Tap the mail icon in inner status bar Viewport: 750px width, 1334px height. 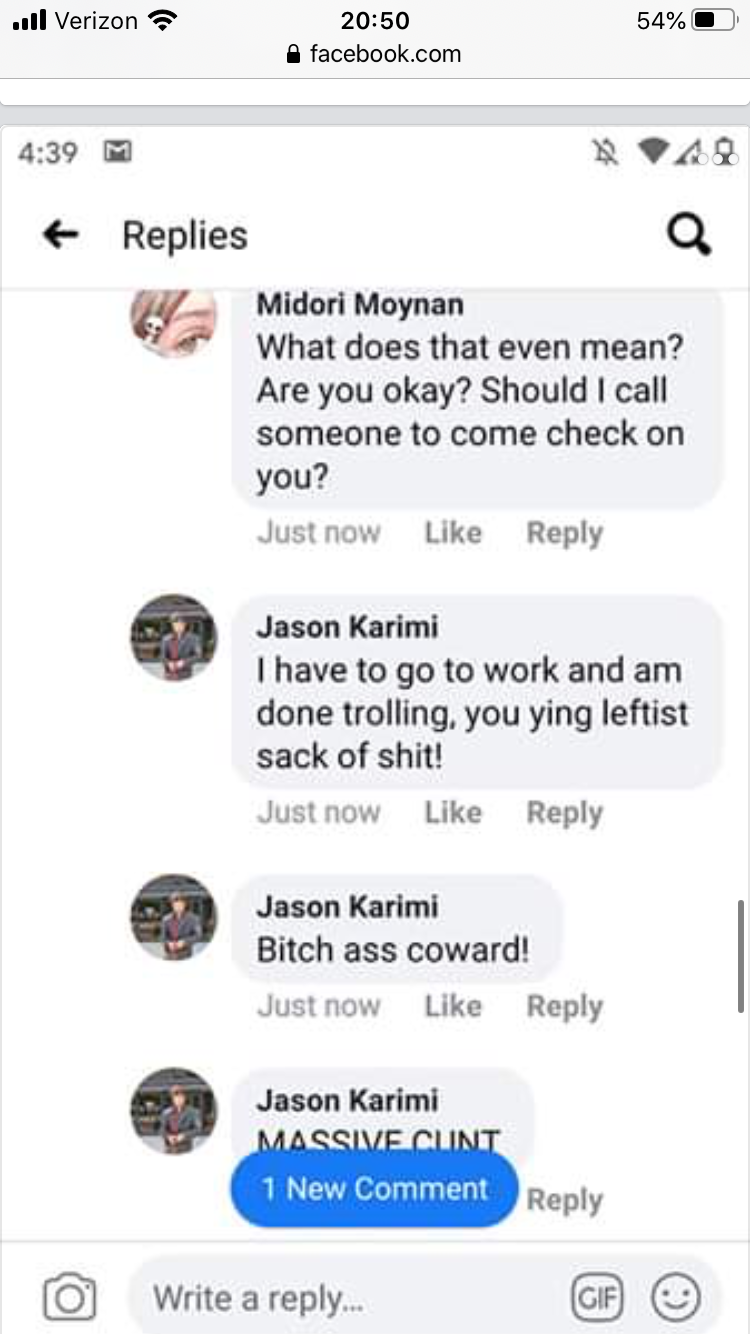coord(119,152)
